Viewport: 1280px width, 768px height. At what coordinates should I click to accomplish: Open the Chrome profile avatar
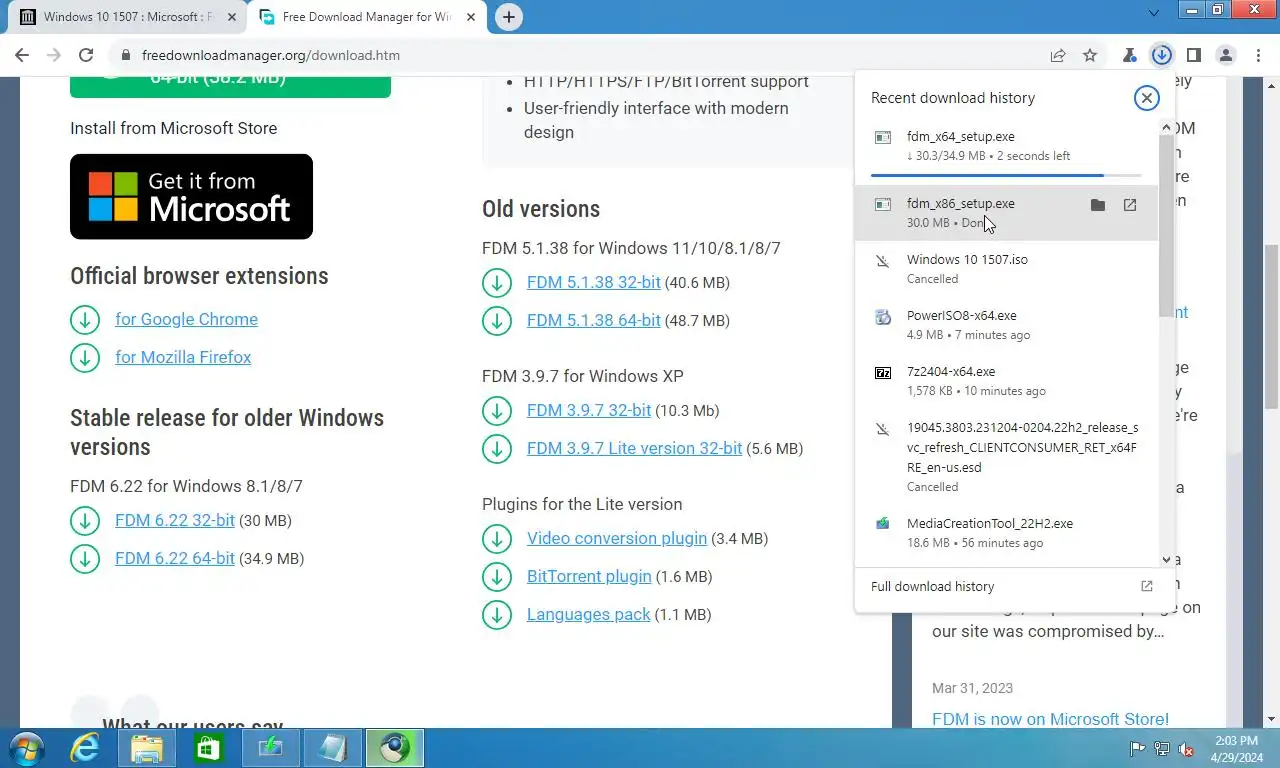point(1226,55)
